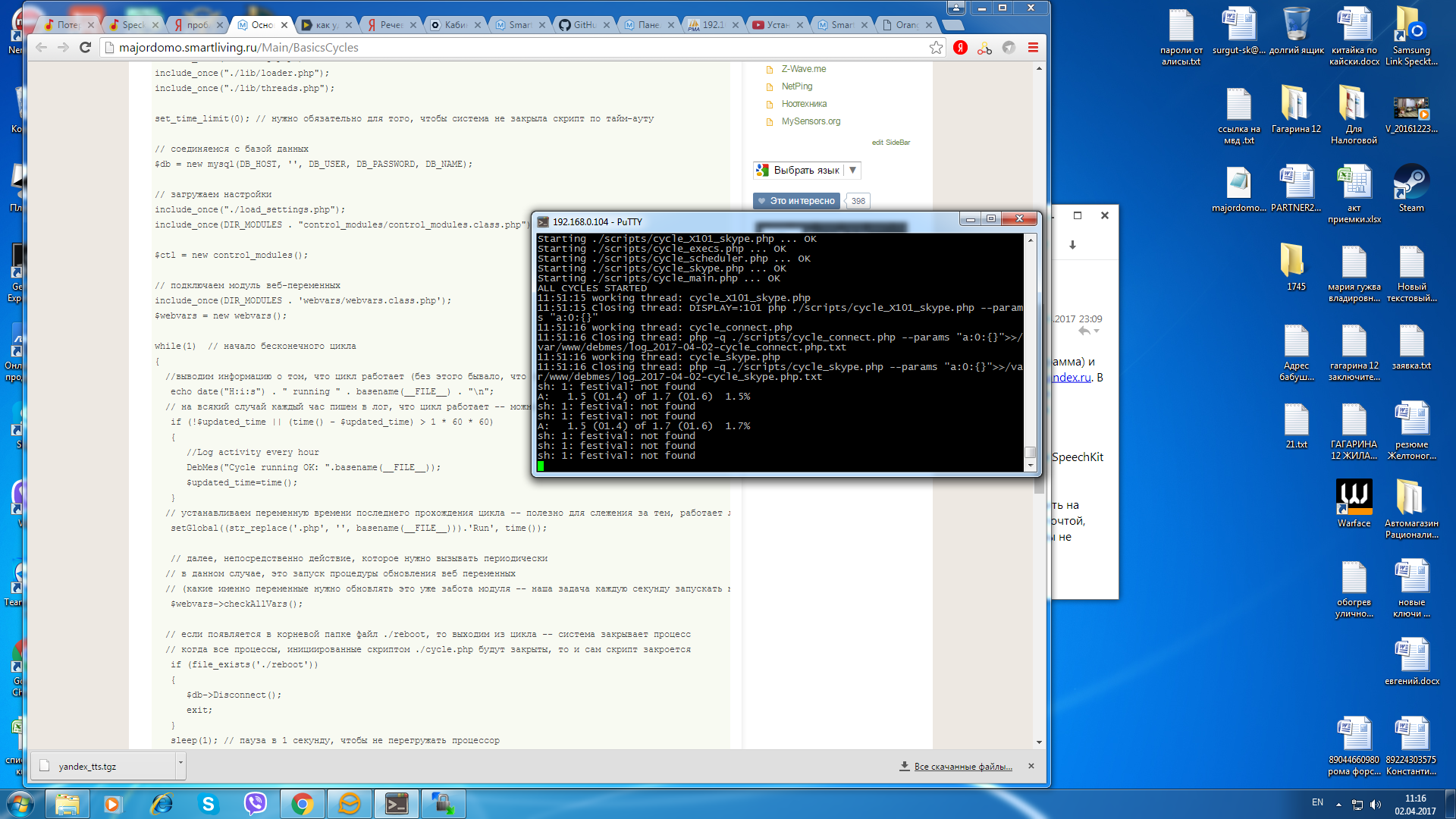Open Viber from the taskbar
Image resolution: width=1456 pixels, height=819 pixels.
click(x=255, y=803)
